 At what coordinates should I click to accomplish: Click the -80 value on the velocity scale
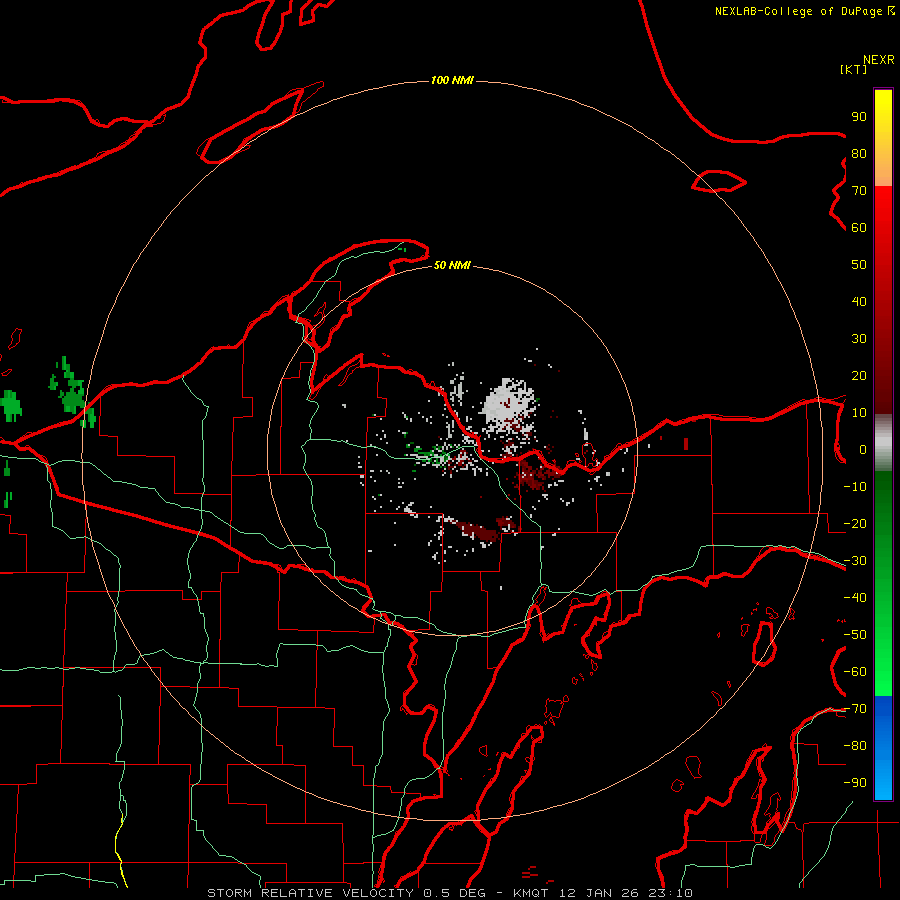pos(855,746)
